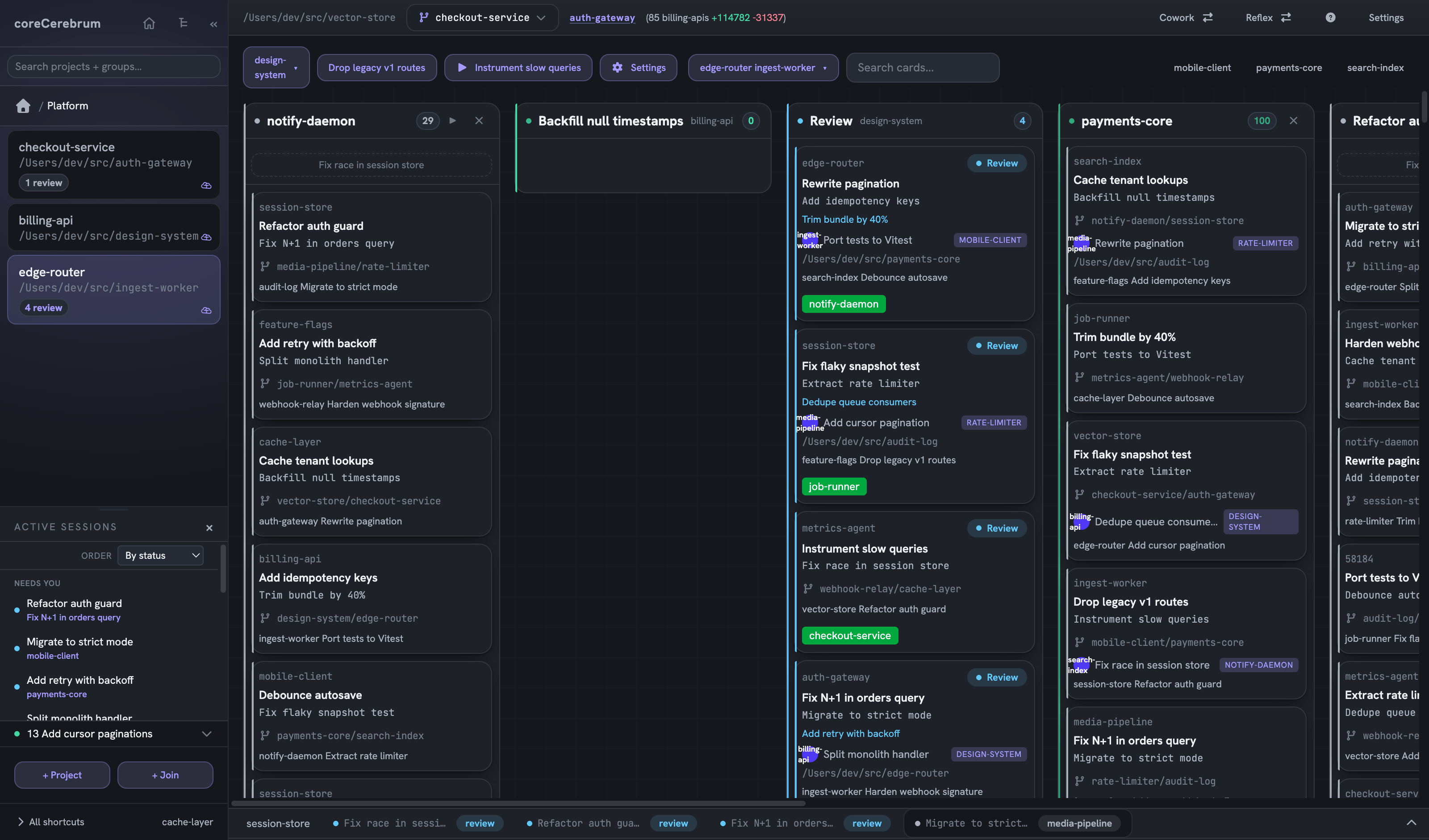1429x840 pixels.
Task: Click Review badge on Rewrite pagination card
Action: 996,163
